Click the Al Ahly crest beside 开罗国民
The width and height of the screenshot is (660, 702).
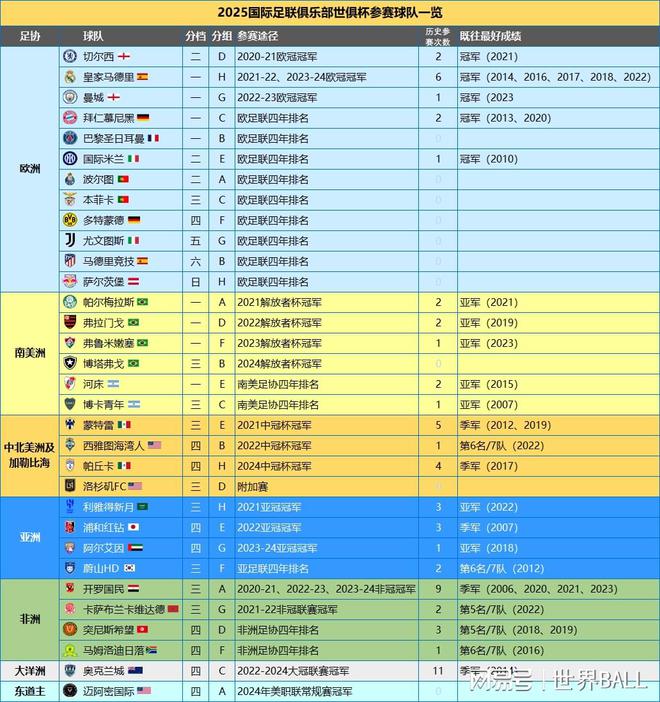pyautogui.click(x=70, y=588)
